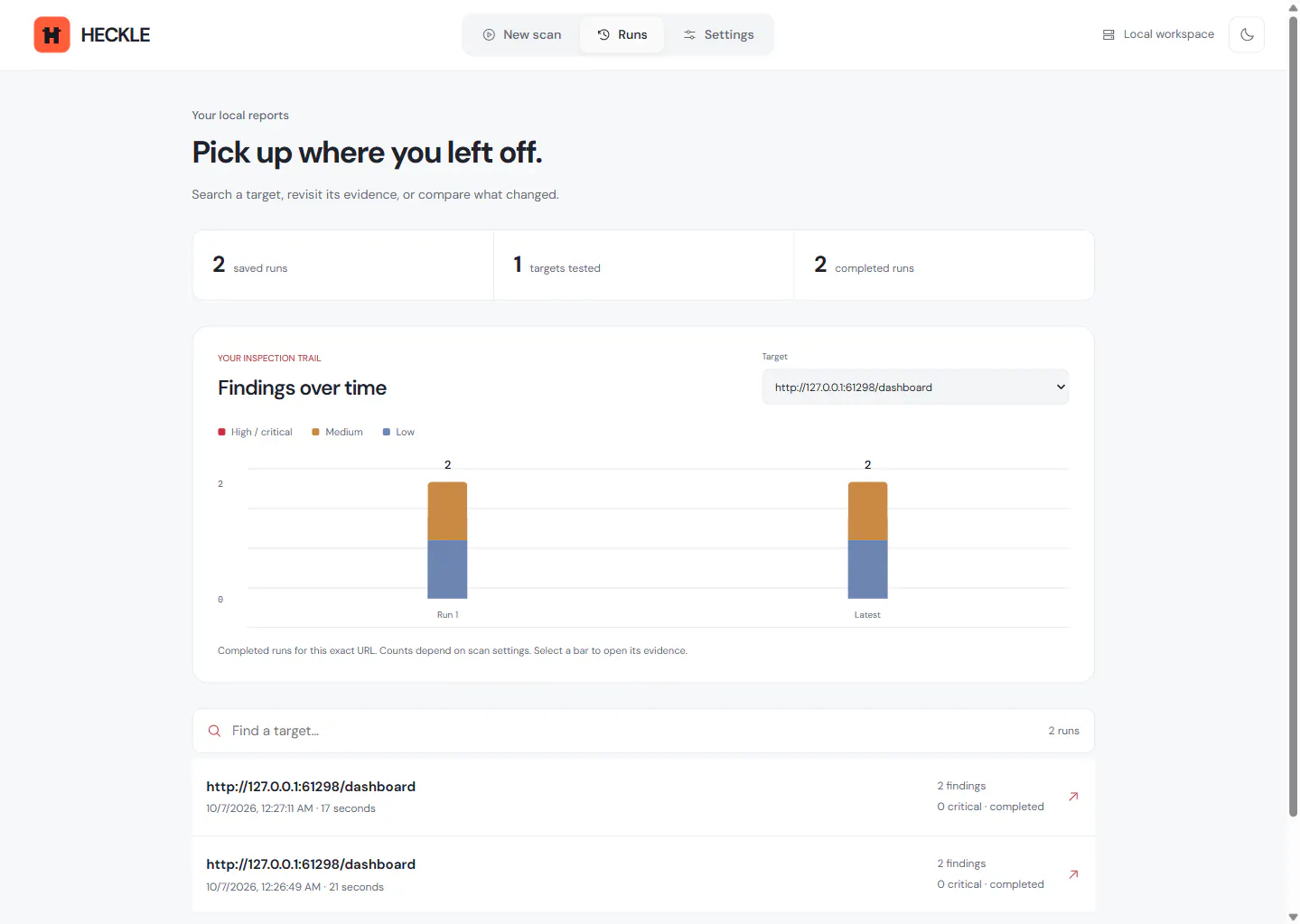Image resolution: width=1300 pixels, height=924 pixels.
Task: Click the page vertical scrollbar down arrow
Action: click(1293, 917)
